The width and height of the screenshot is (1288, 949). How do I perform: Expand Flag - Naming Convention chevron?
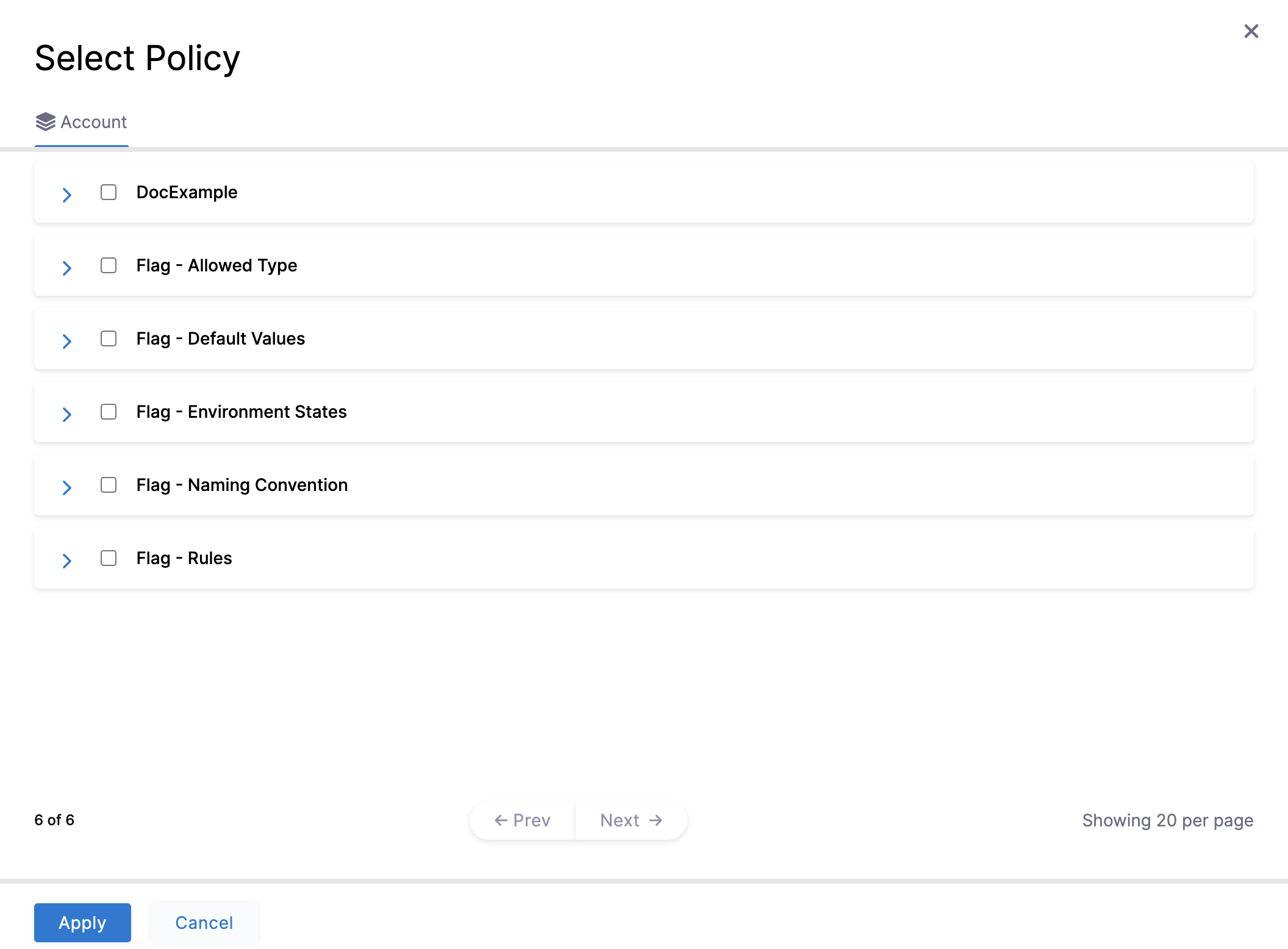click(67, 487)
